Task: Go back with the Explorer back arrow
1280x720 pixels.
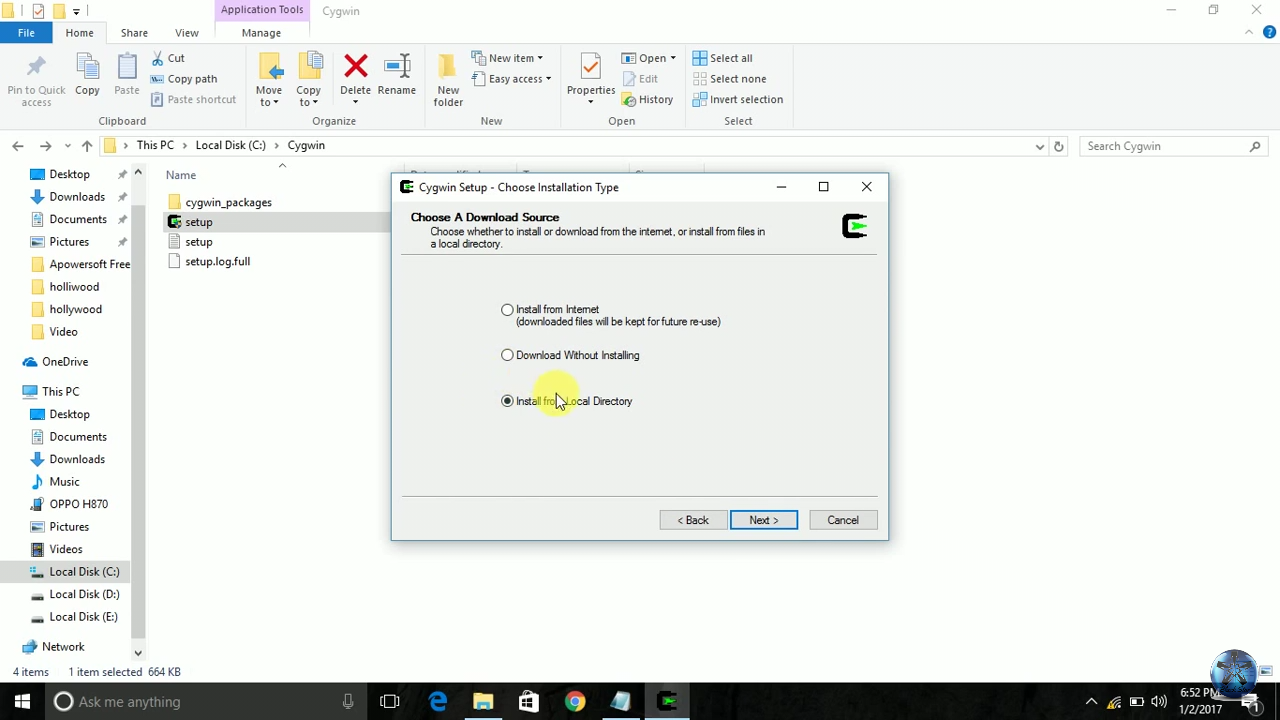Action: [x=18, y=146]
